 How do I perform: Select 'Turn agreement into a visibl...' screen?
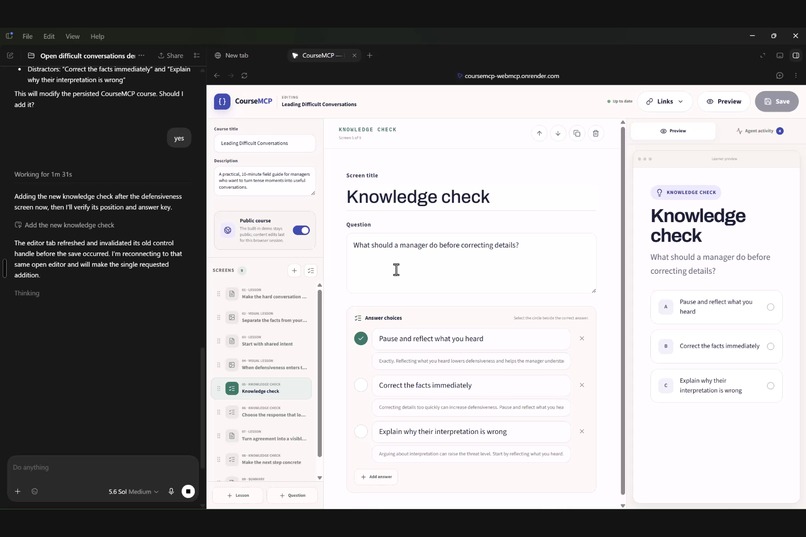tap(262, 436)
